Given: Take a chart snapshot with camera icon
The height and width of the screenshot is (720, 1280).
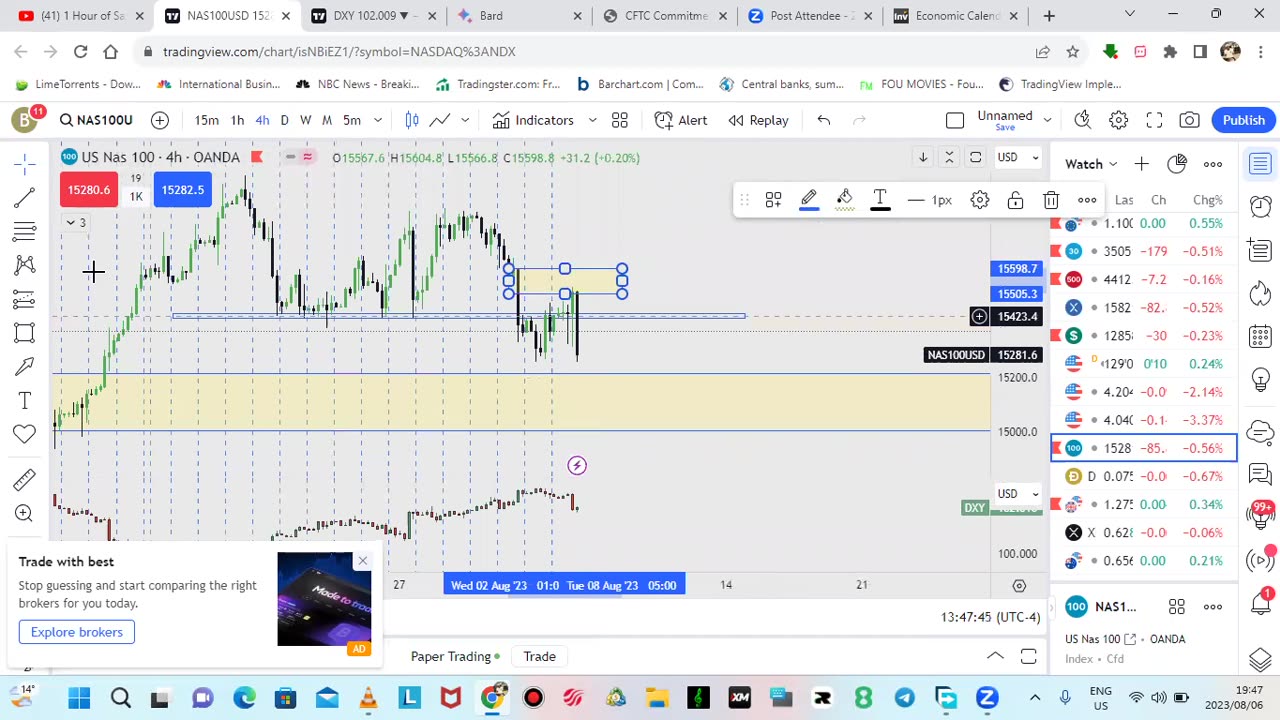Looking at the screenshot, I should pyautogui.click(x=1189, y=120).
